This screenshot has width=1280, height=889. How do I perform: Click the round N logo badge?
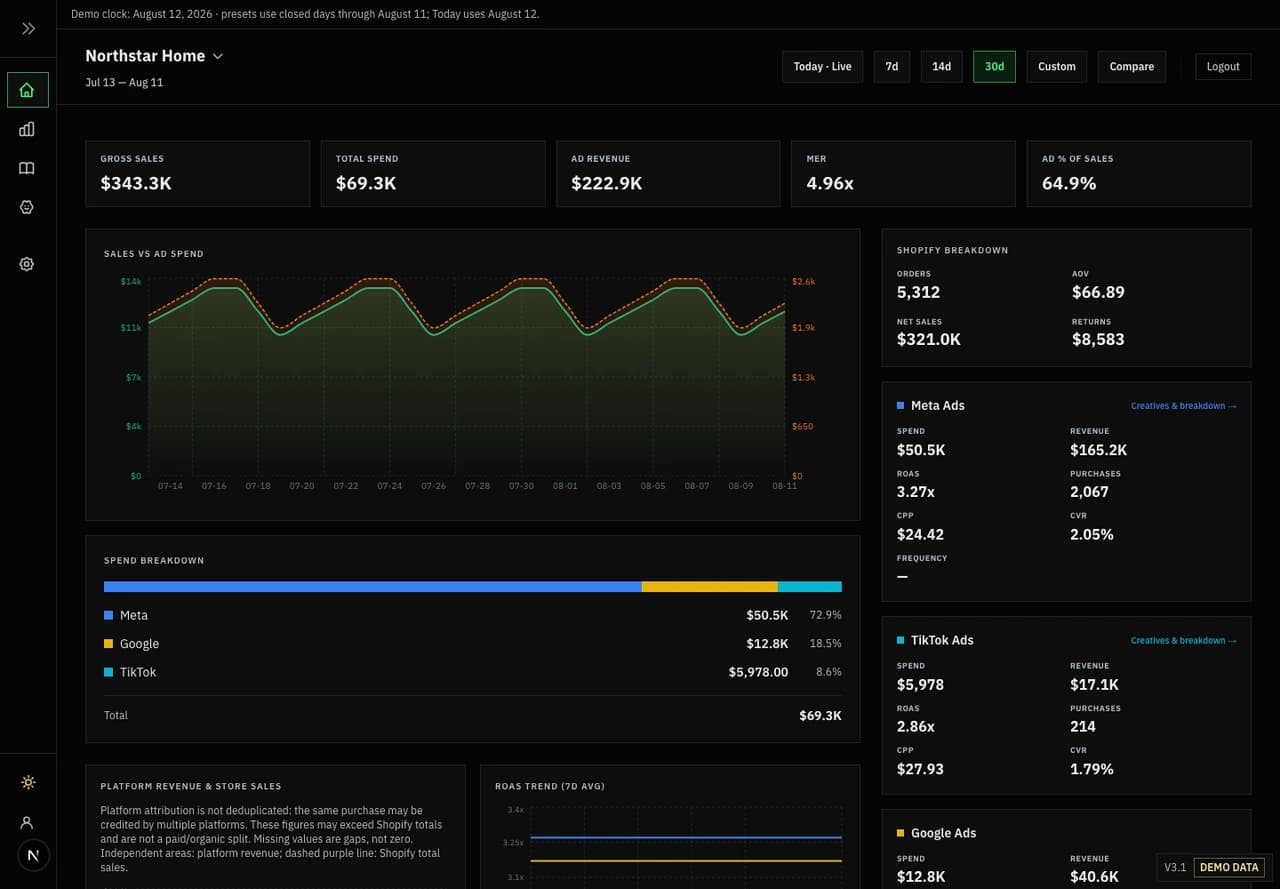33,856
